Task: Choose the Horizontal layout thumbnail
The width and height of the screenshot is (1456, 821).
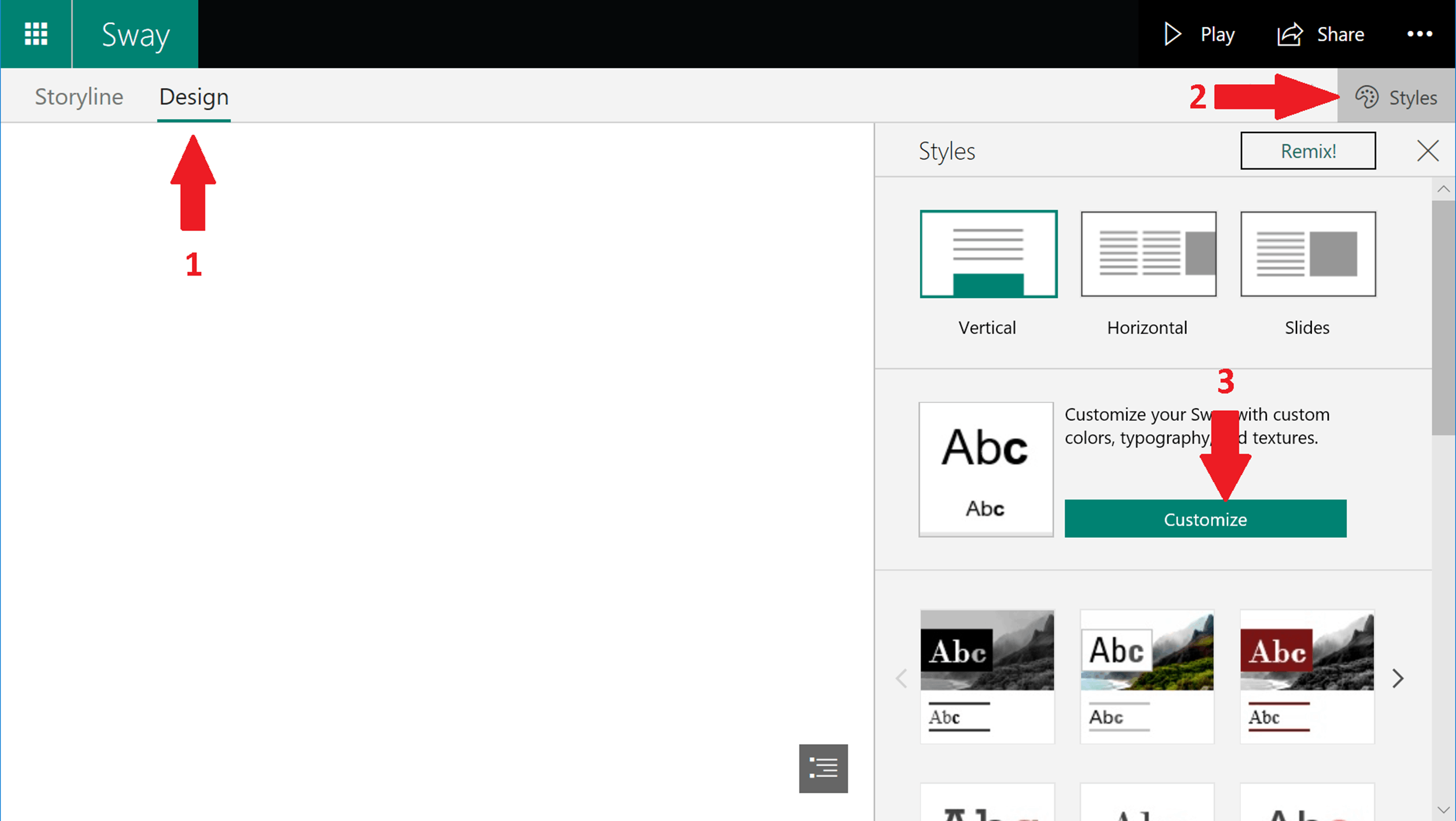Action: [x=1148, y=254]
